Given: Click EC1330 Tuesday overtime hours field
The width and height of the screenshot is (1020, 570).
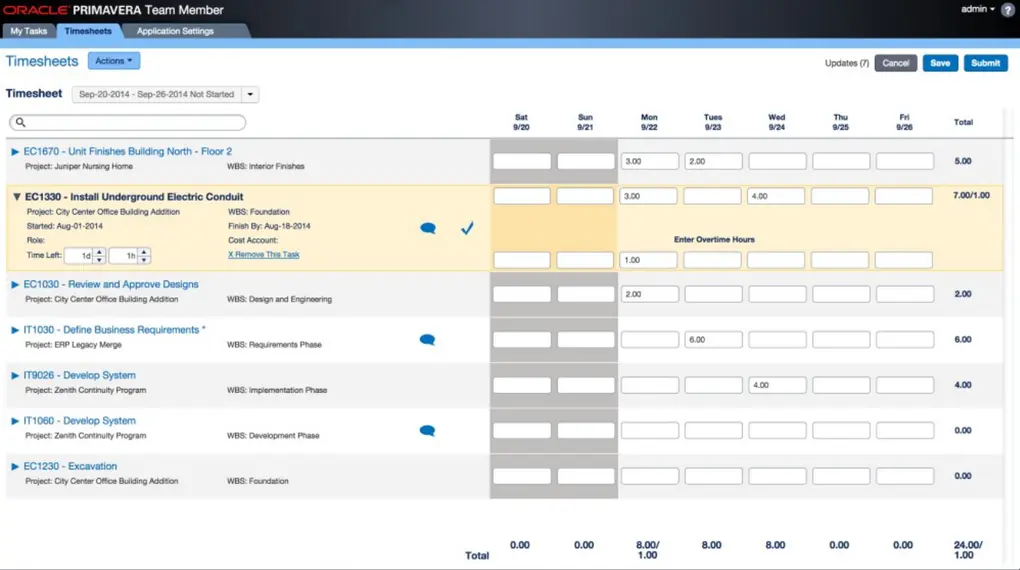Looking at the screenshot, I should (x=712, y=260).
